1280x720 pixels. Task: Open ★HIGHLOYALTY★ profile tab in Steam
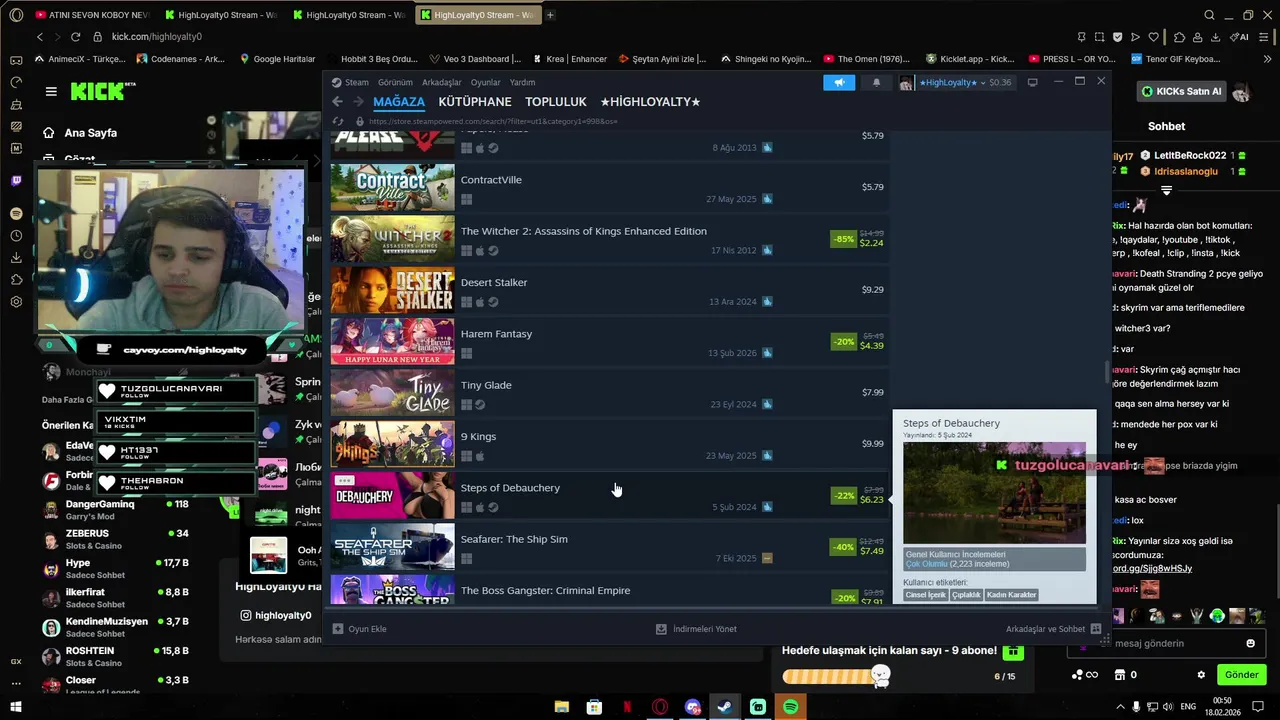pyautogui.click(x=650, y=102)
